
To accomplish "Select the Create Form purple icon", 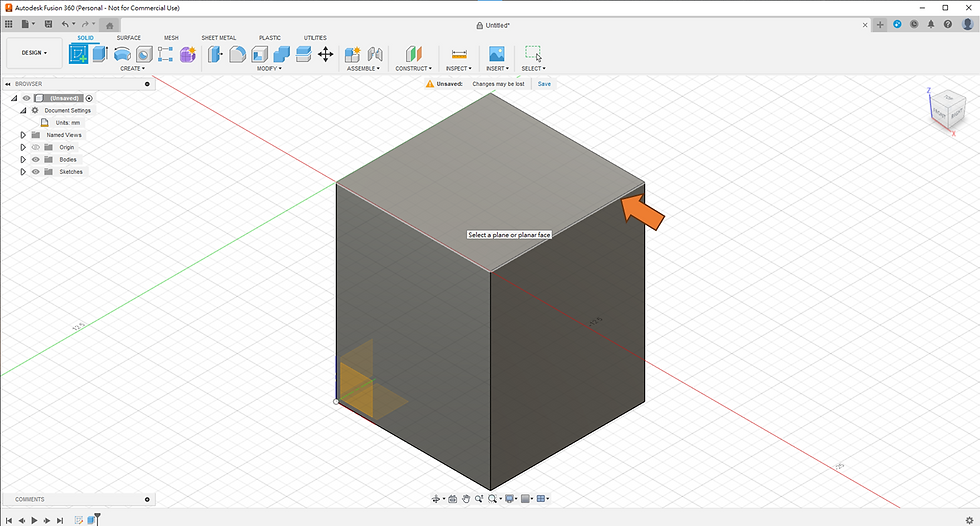I will [188, 54].
